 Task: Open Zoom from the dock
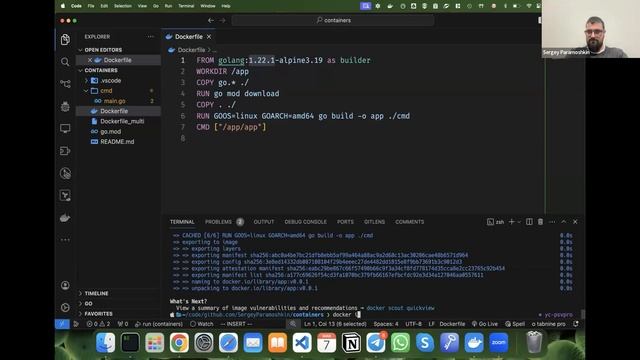(x=498, y=342)
